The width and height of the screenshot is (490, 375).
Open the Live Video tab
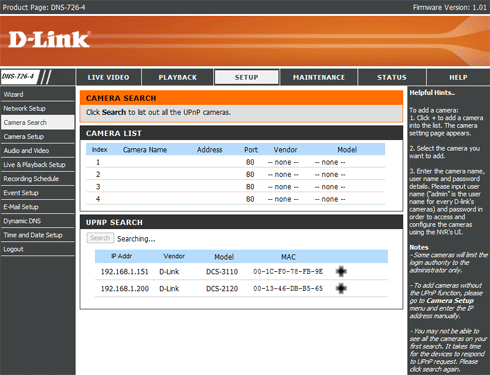point(108,77)
